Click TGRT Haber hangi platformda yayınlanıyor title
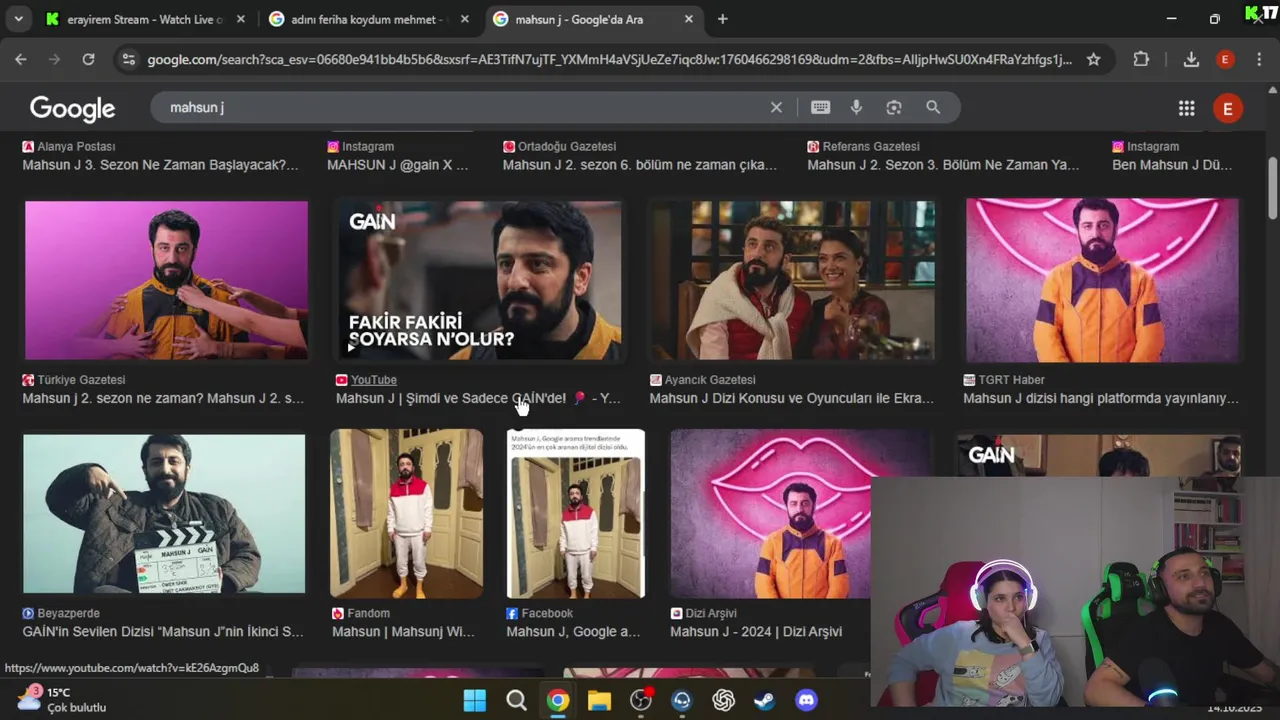Viewport: 1280px width, 720px height. tap(1101, 398)
